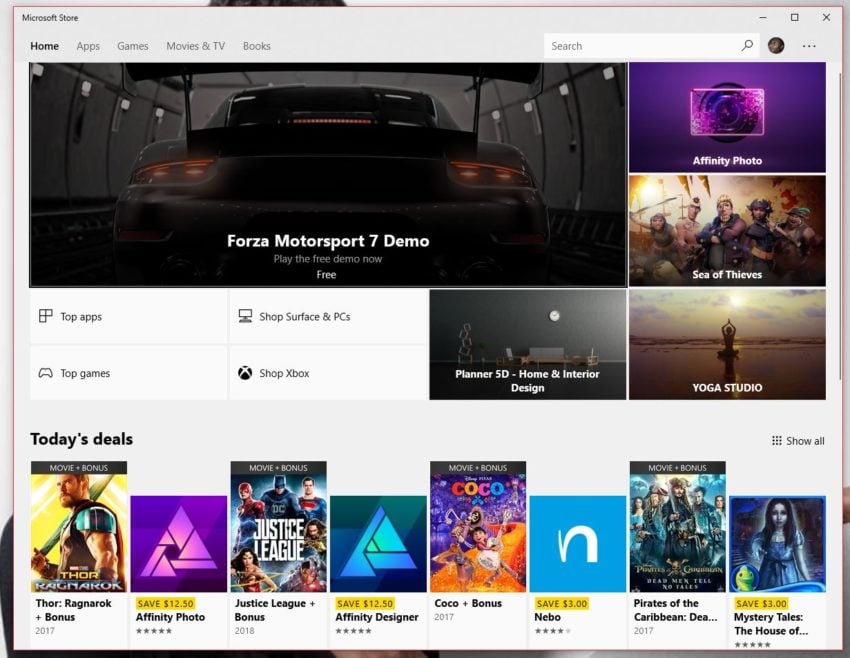The width and height of the screenshot is (850, 658).
Task: Open the Affinity Photo app icon in deals
Action: pyautogui.click(x=179, y=544)
